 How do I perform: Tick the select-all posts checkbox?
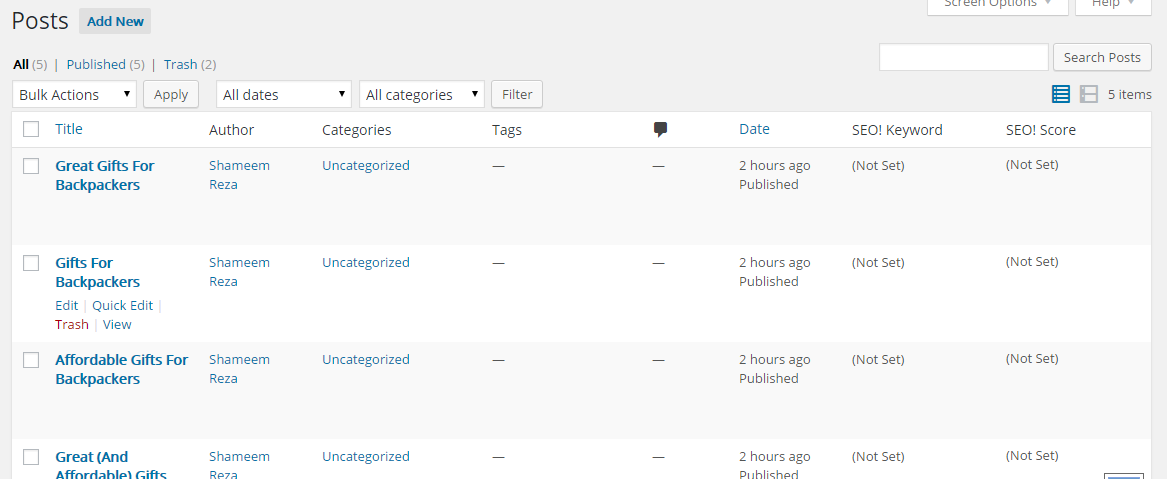tap(31, 129)
